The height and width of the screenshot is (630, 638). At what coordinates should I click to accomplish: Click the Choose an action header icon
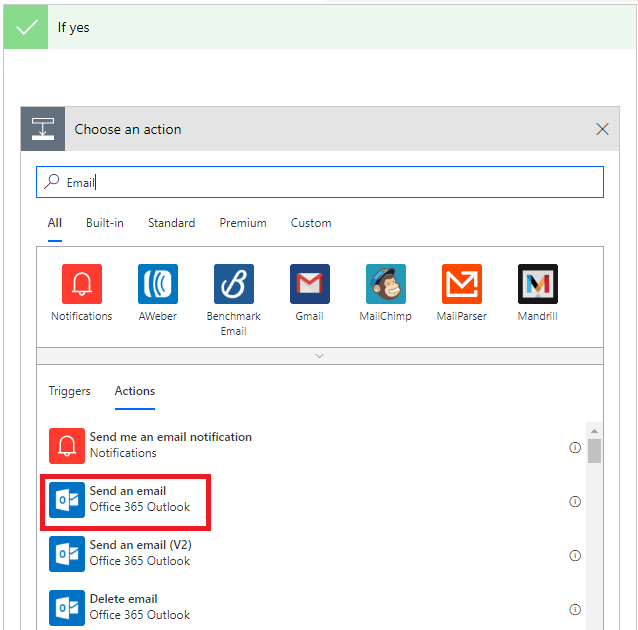pos(43,129)
